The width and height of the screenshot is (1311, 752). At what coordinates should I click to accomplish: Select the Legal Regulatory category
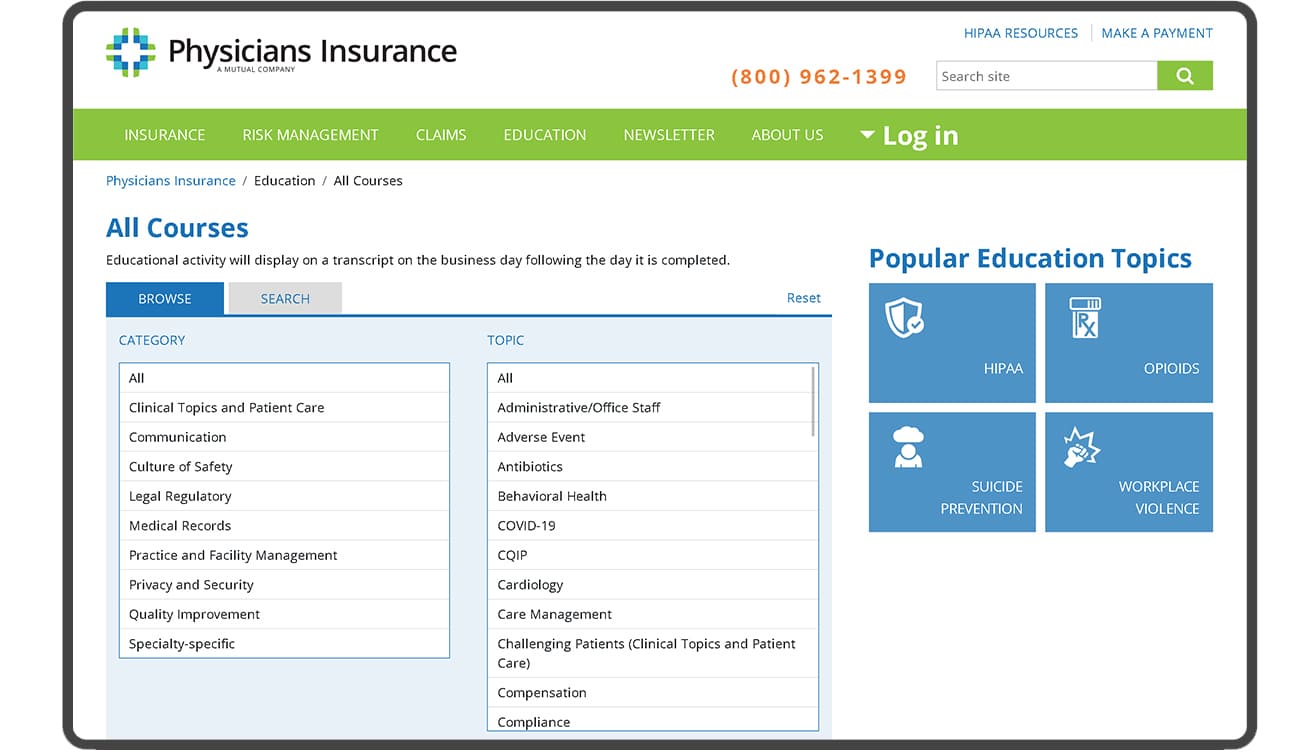(x=284, y=496)
